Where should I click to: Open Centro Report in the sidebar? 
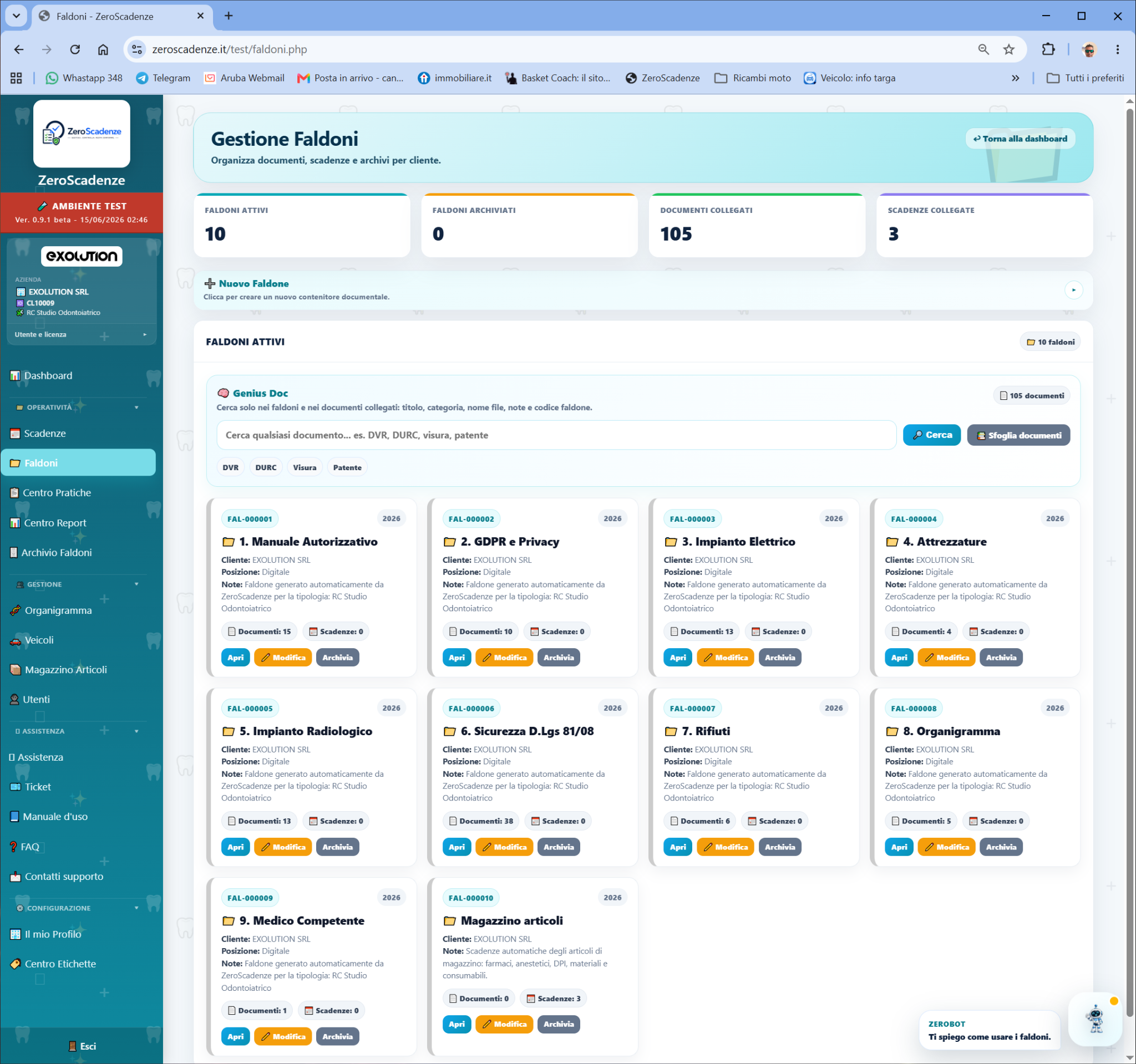[48, 523]
